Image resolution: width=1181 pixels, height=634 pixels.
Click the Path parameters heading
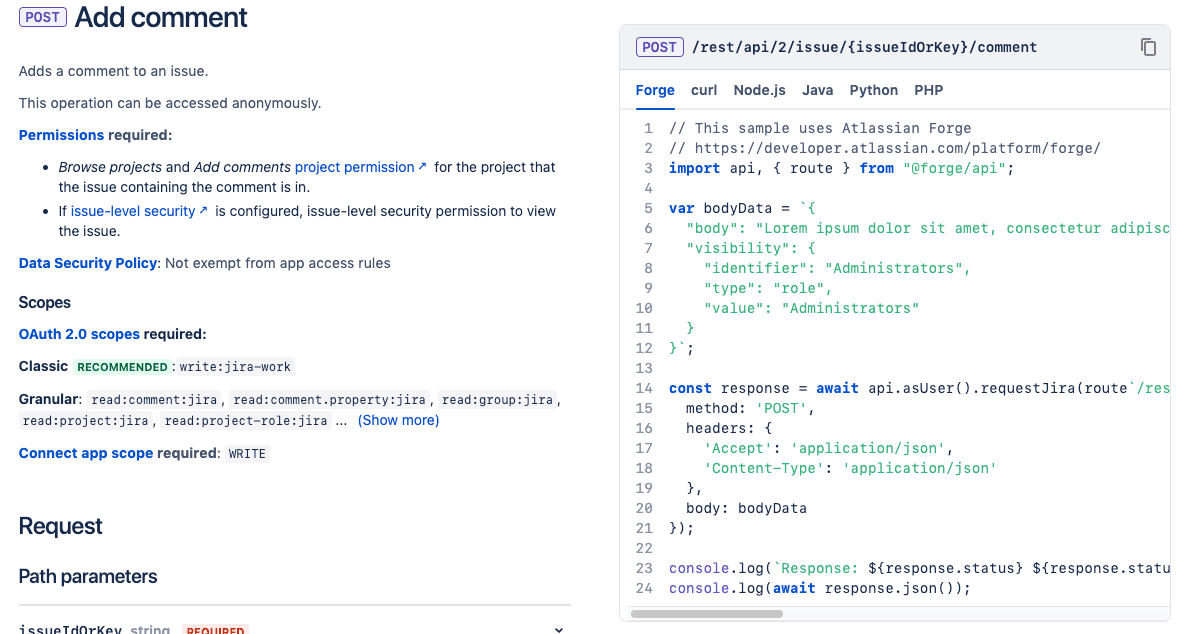(x=88, y=576)
